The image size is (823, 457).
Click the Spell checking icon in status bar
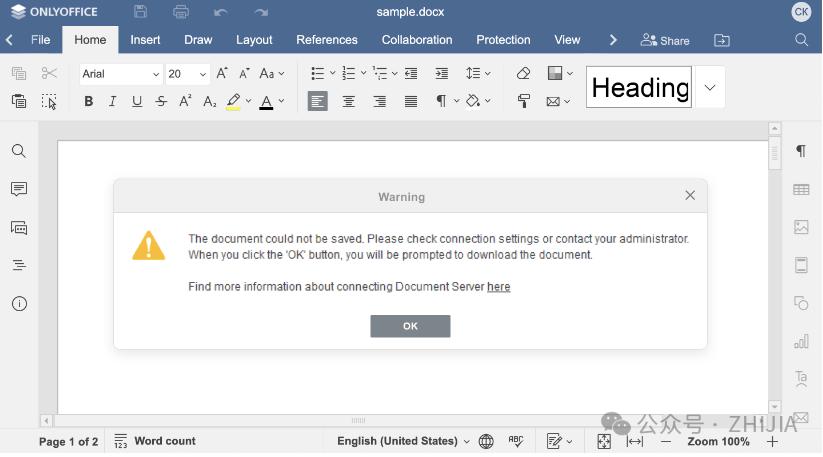coord(516,441)
